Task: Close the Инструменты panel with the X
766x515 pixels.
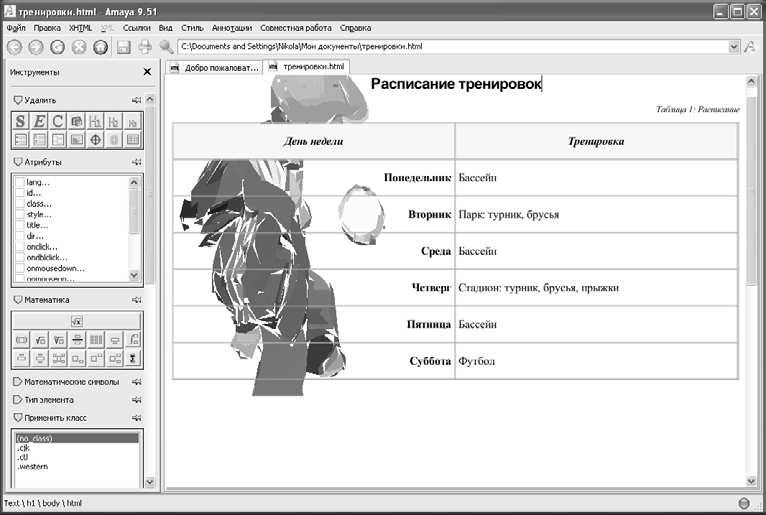Action: (x=147, y=72)
